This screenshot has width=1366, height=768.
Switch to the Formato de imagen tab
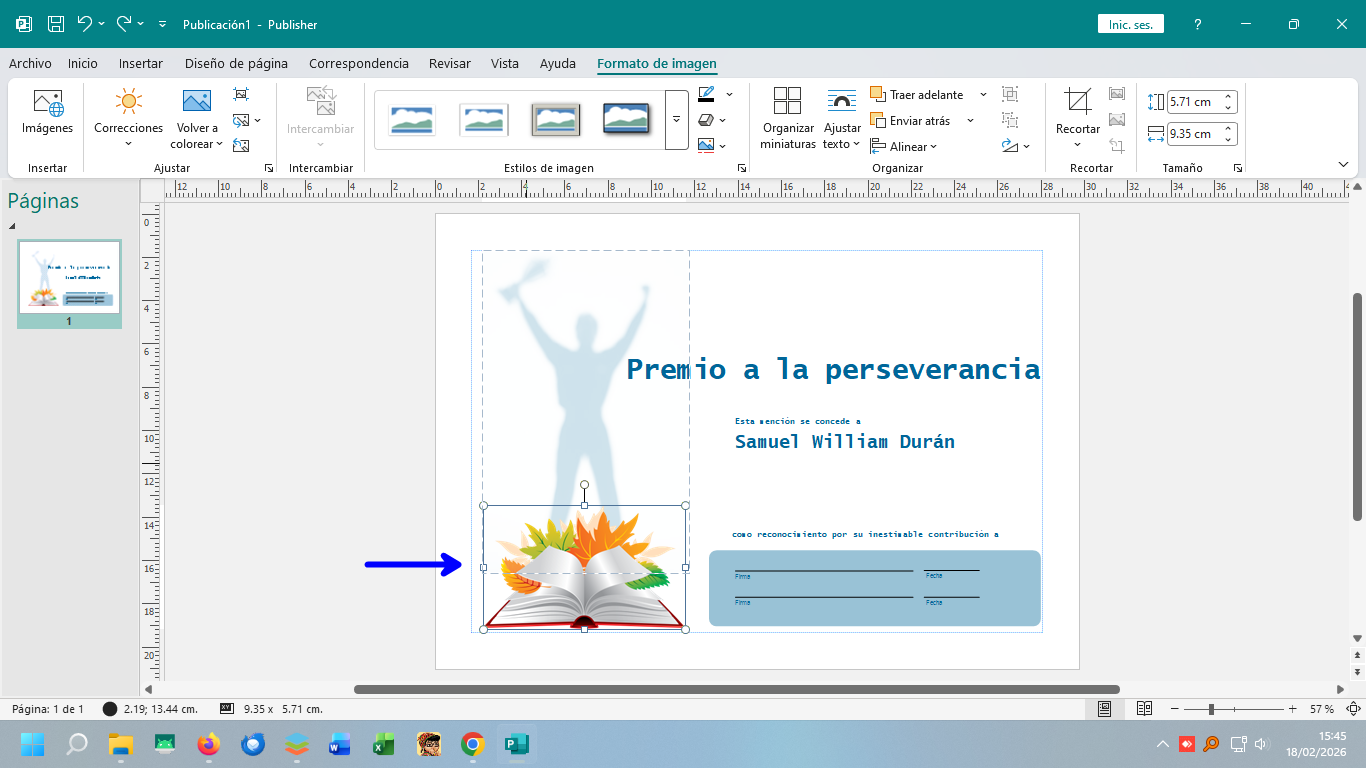(x=656, y=62)
